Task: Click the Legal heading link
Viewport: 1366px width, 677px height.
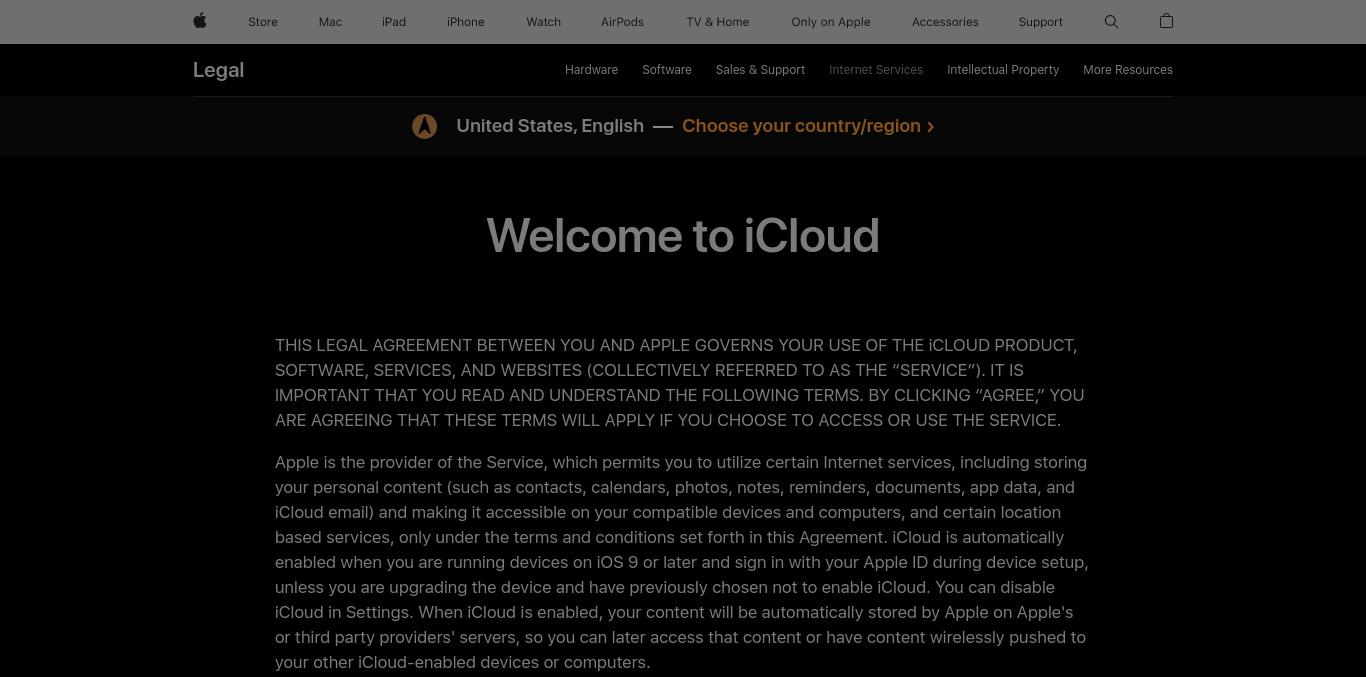Action: click(x=218, y=70)
